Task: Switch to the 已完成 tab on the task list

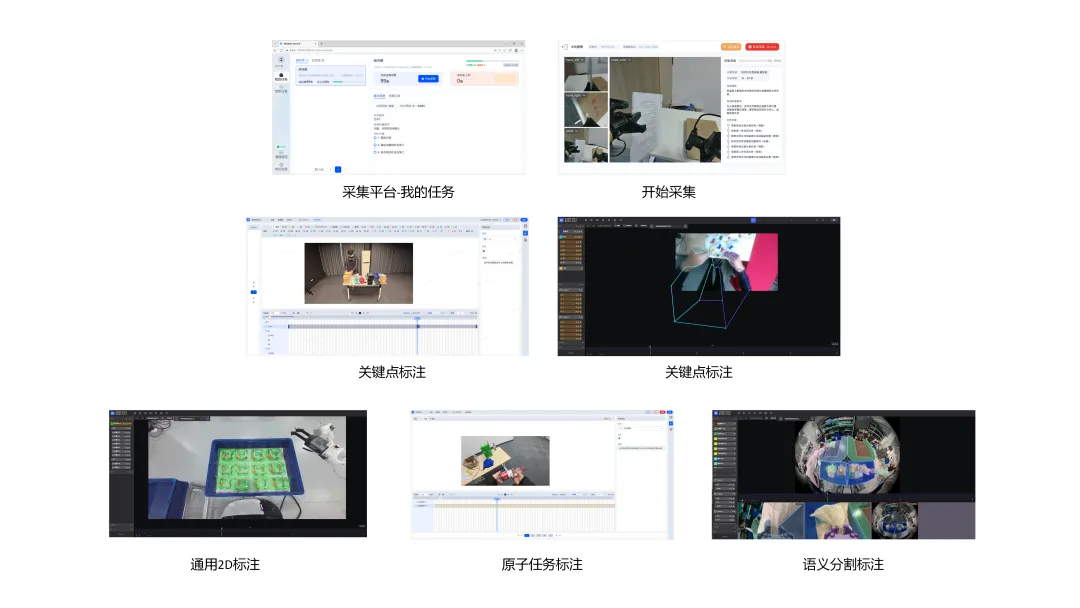Action: 316,59
